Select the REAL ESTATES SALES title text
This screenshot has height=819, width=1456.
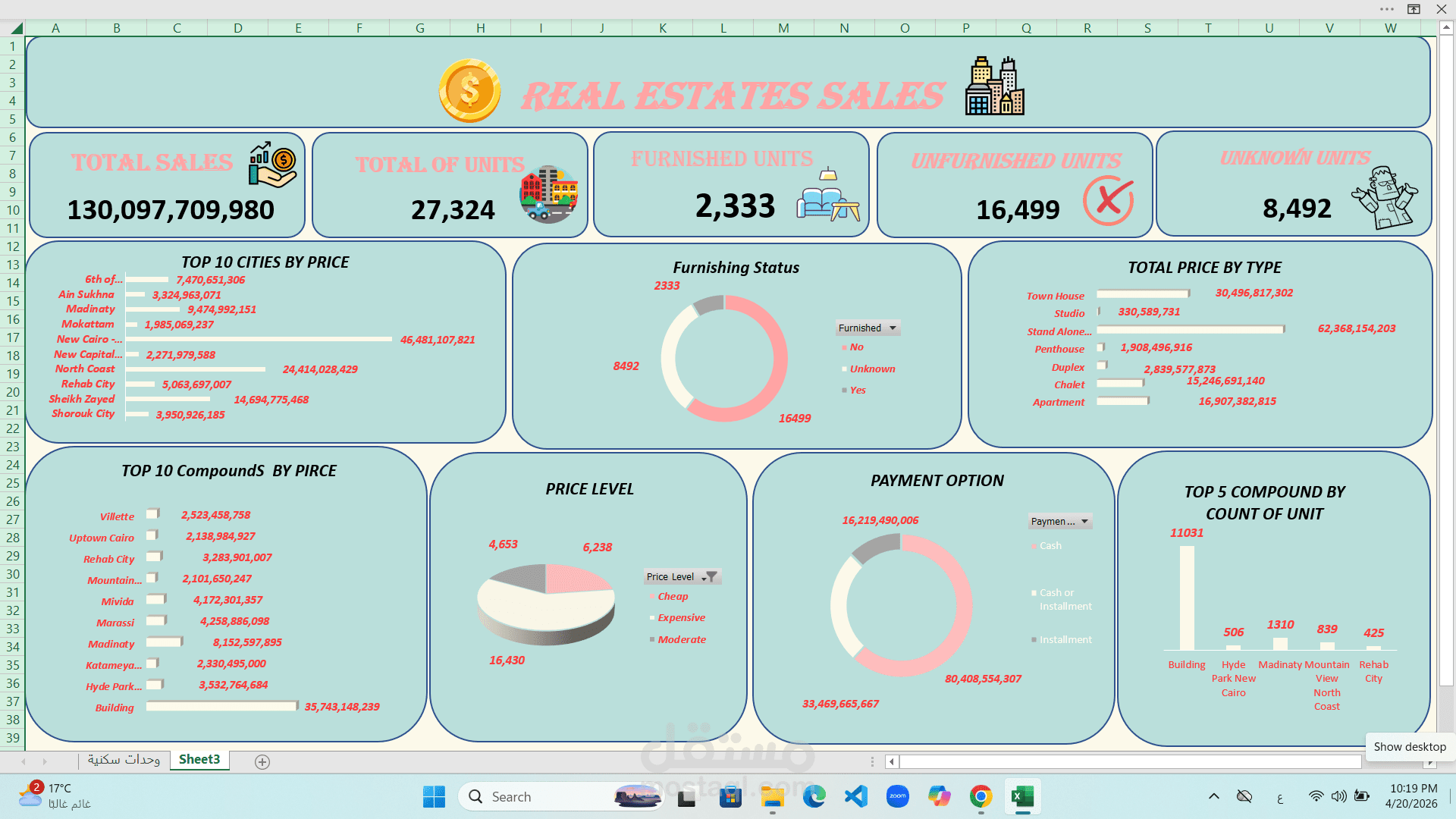click(x=733, y=96)
